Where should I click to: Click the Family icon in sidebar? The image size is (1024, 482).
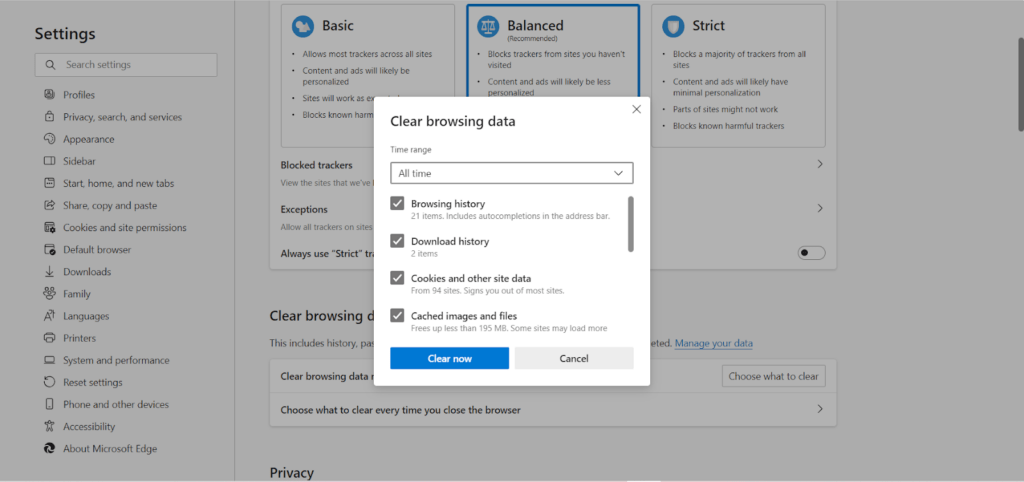49,294
